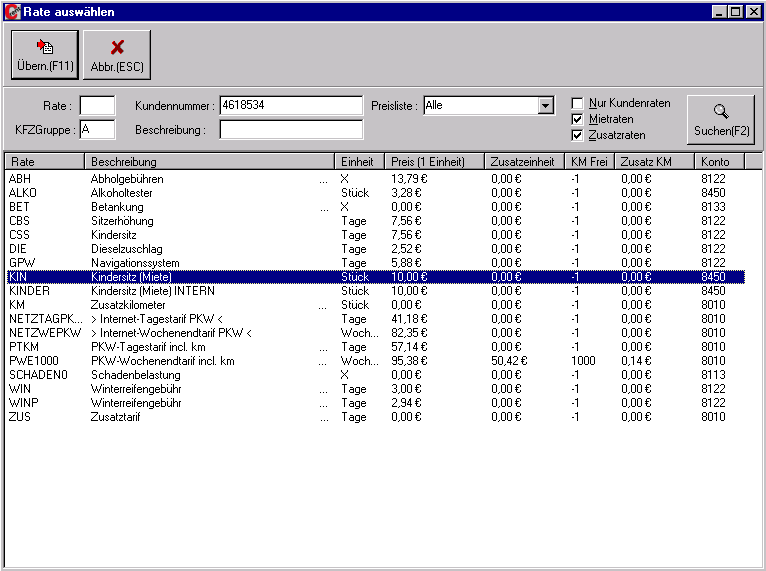
Task: Uncheck the Mietraten checkbox
Action: pos(577,119)
